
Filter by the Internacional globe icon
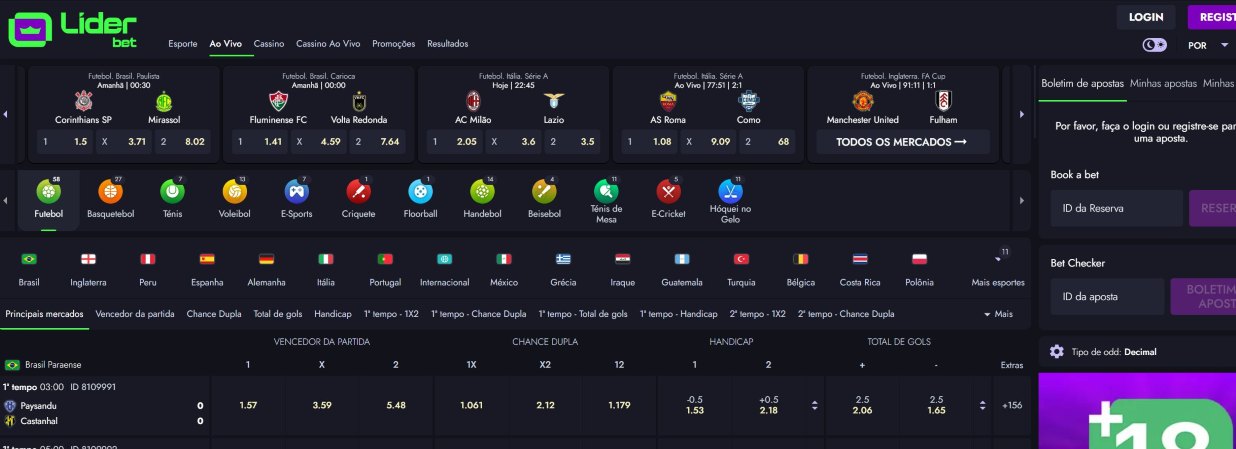(x=444, y=258)
